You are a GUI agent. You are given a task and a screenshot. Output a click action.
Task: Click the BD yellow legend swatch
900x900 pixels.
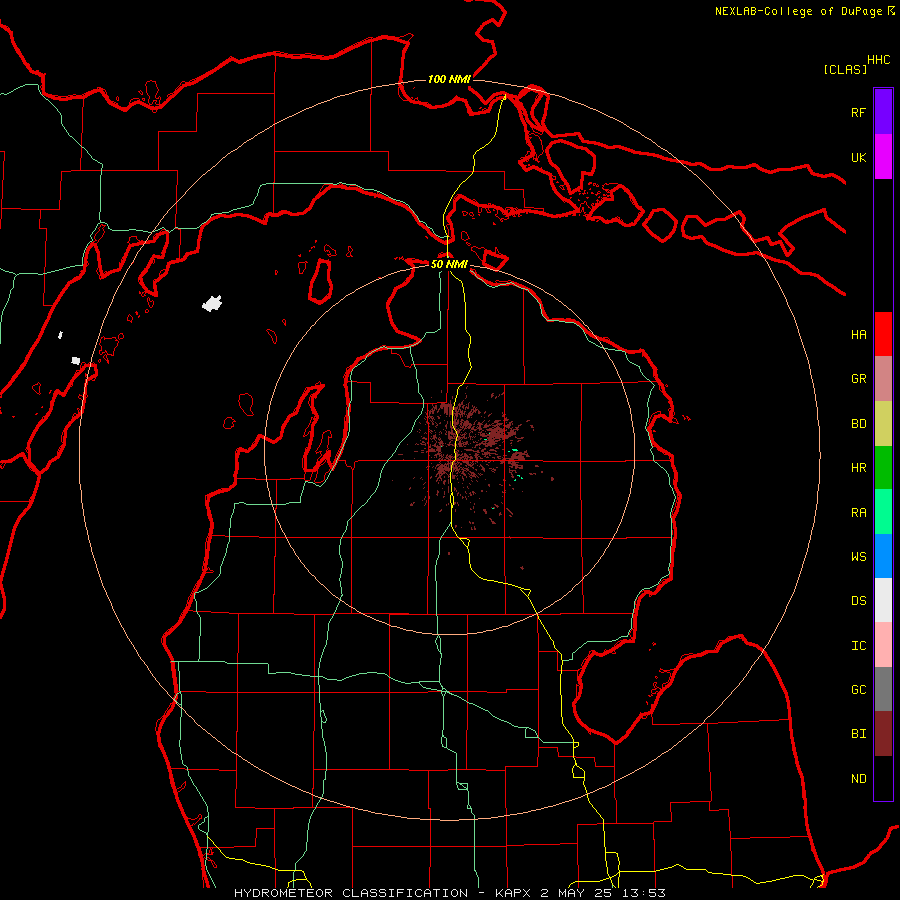pyautogui.click(x=883, y=424)
